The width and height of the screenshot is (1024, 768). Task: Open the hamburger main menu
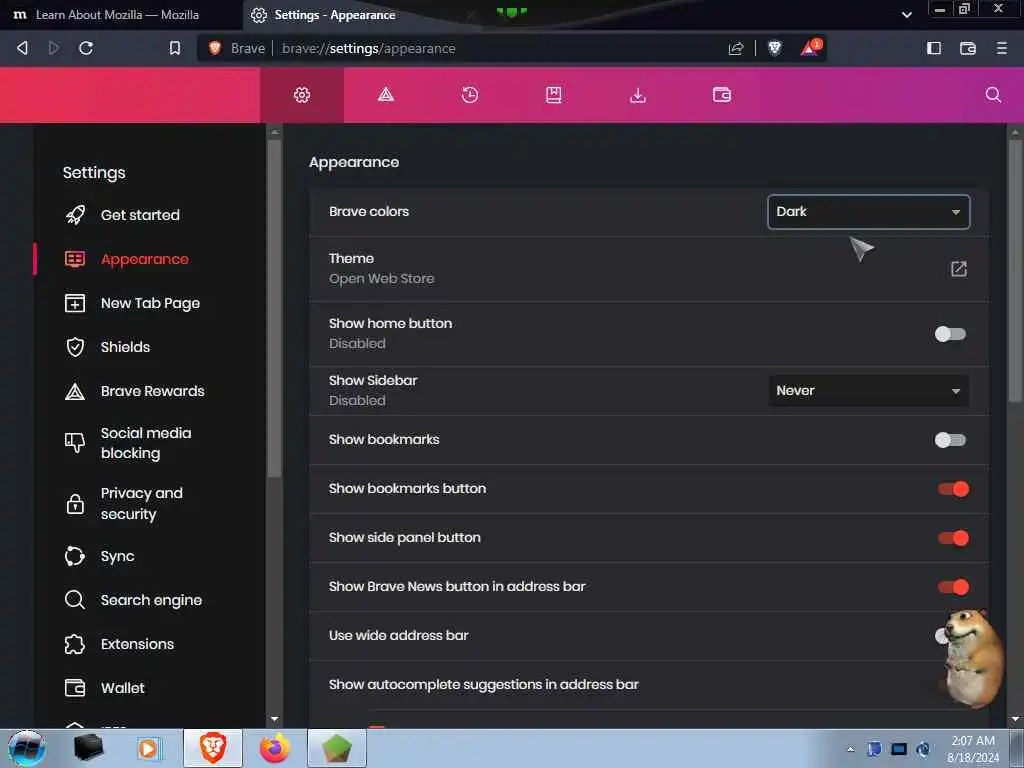point(1002,48)
